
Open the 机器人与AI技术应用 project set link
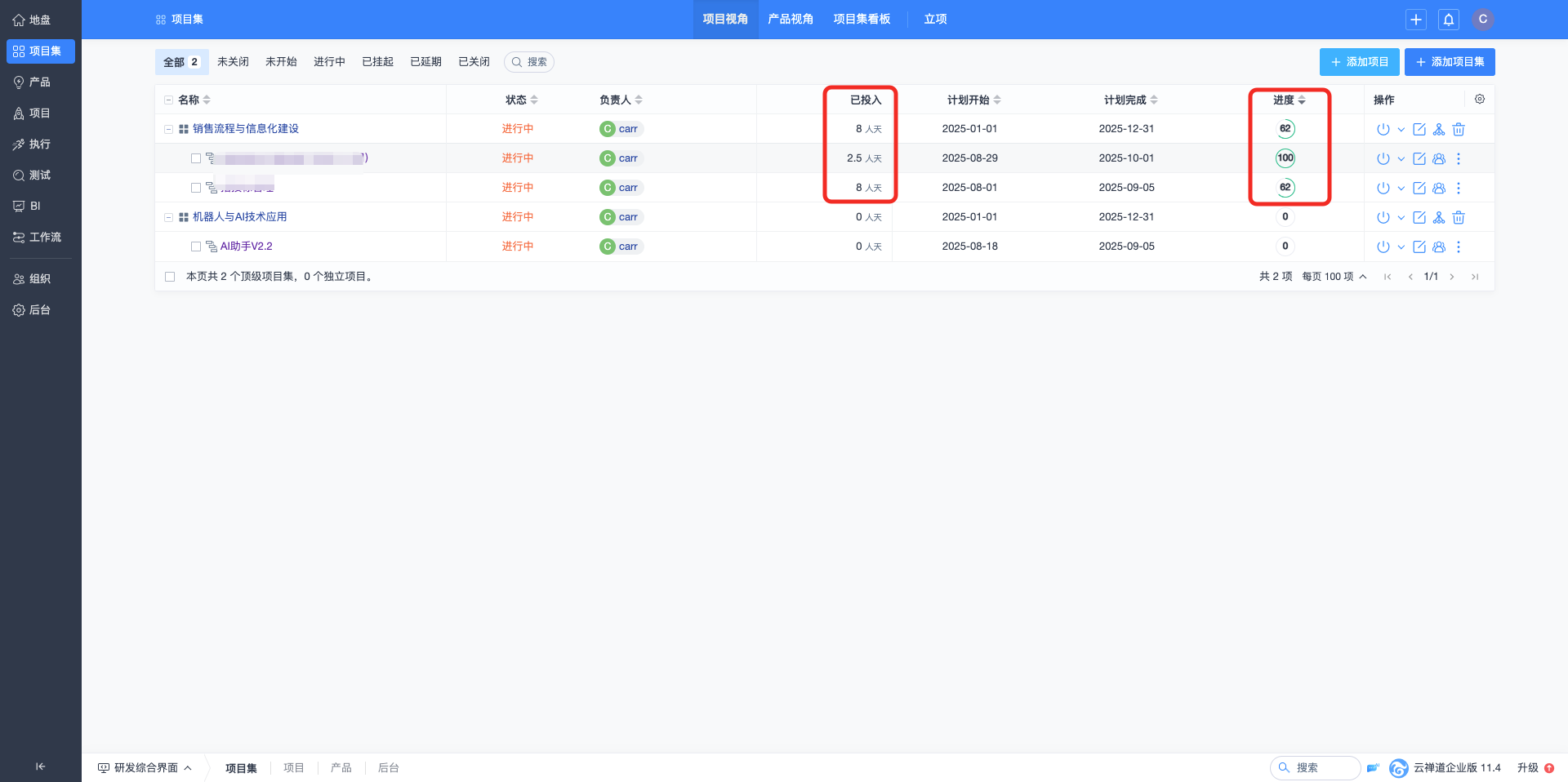[x=239, y=217]
